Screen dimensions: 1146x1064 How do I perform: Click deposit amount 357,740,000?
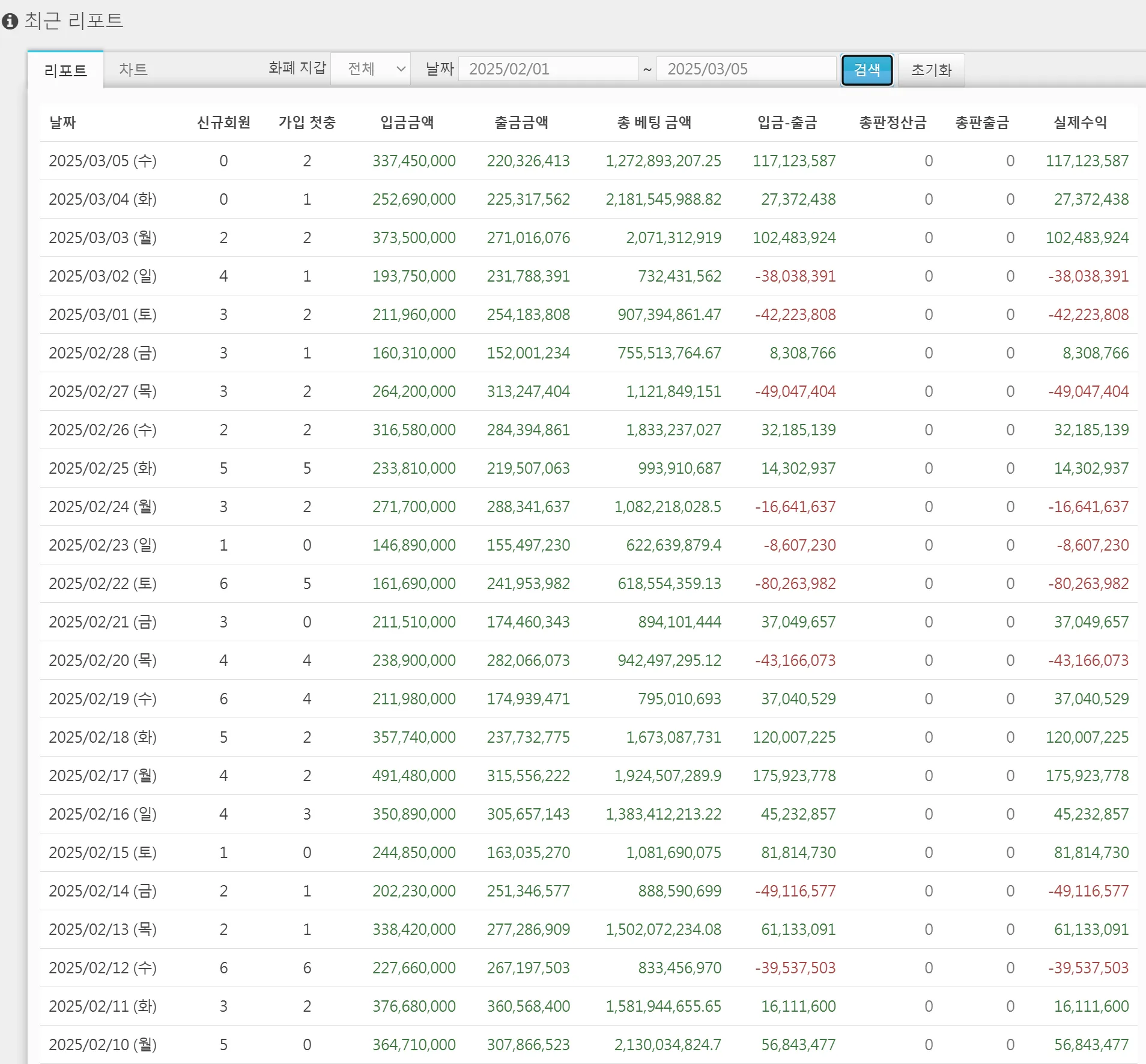click(x=414, y=737)
